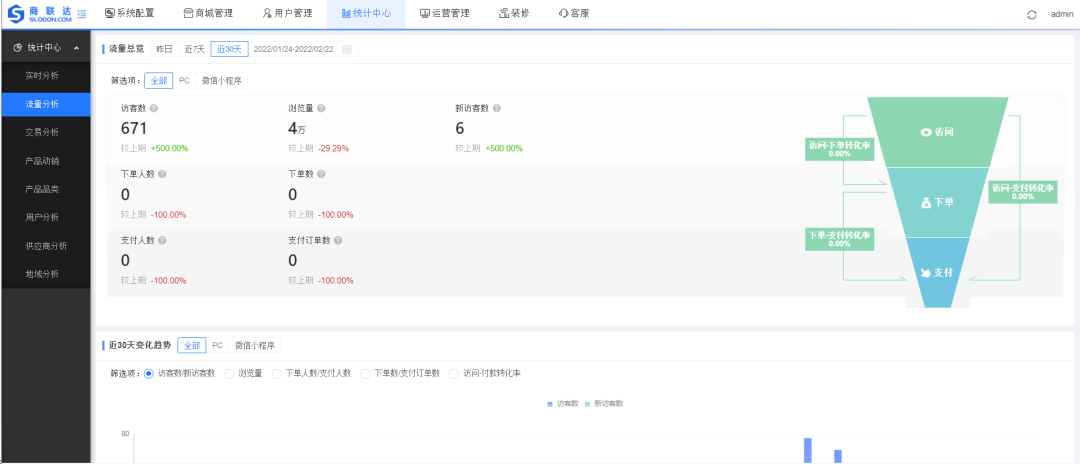Click the refresh icon next to admin
The width and height of the screenshot is (1080, 464).
(1032, 14)
